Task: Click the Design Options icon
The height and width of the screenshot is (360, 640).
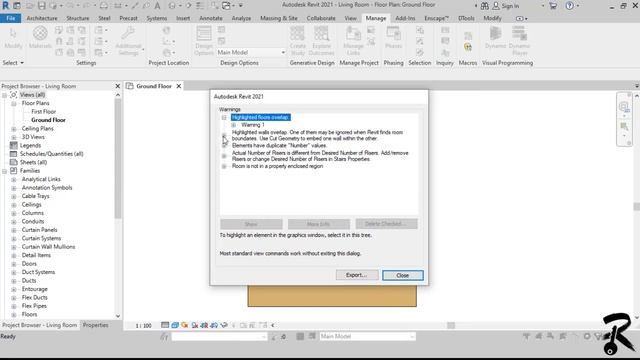Action: tap(204, 33)
